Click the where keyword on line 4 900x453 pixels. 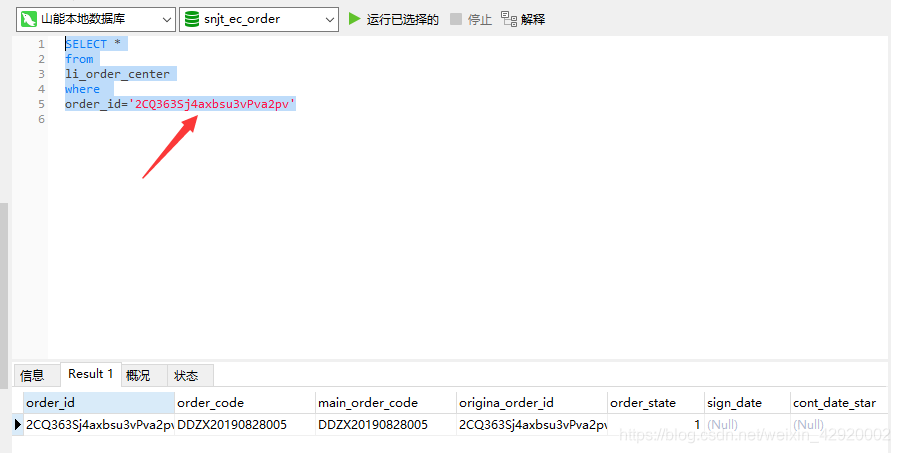tap(82, 89)
